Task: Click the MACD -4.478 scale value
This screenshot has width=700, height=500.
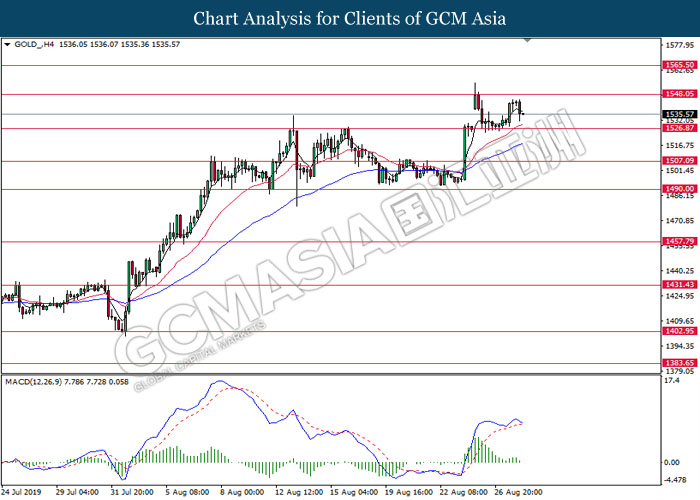Action: coord(675,480)
